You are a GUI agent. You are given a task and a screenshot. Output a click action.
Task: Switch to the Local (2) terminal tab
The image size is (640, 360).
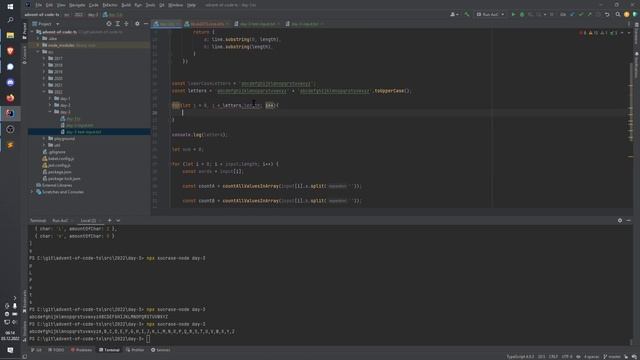(88, 220)
